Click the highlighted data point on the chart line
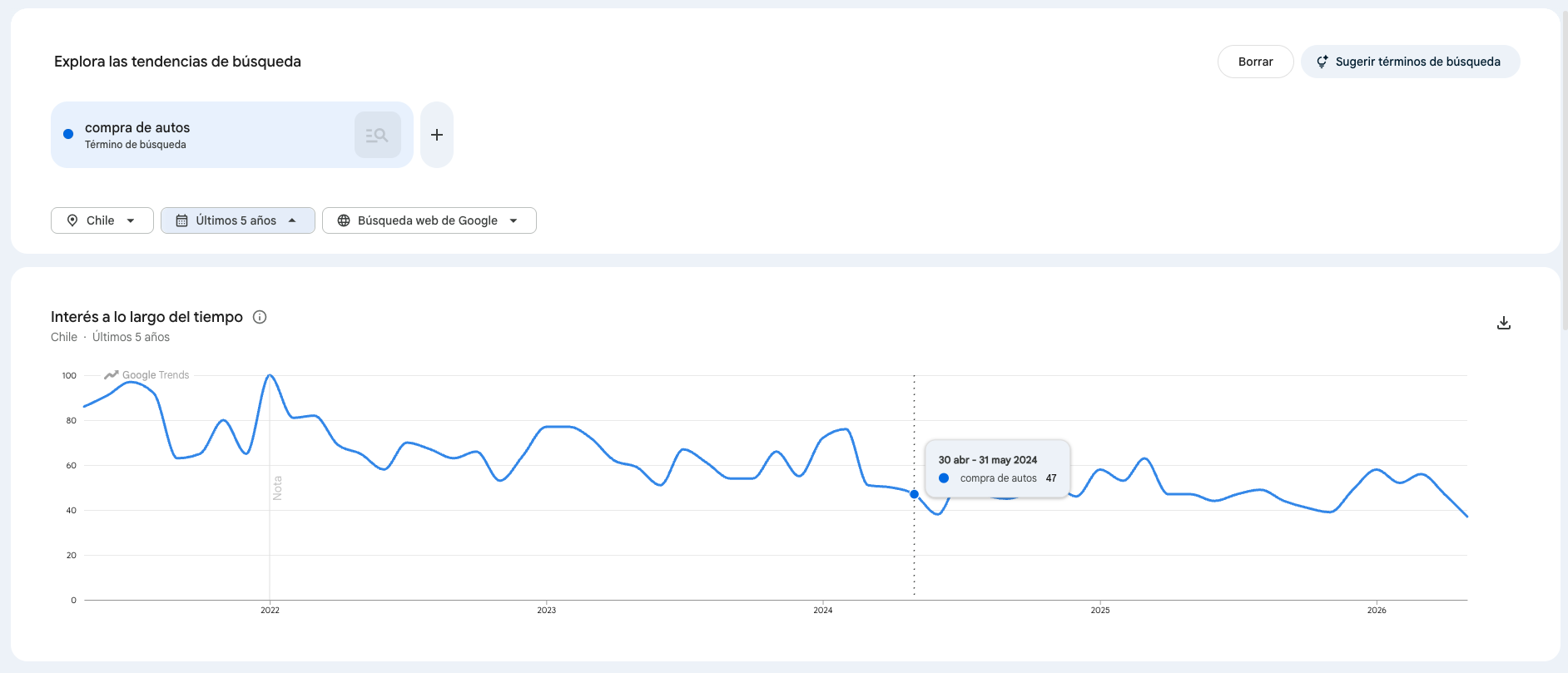Screen dimensions: 1568x673 [914, 494]
